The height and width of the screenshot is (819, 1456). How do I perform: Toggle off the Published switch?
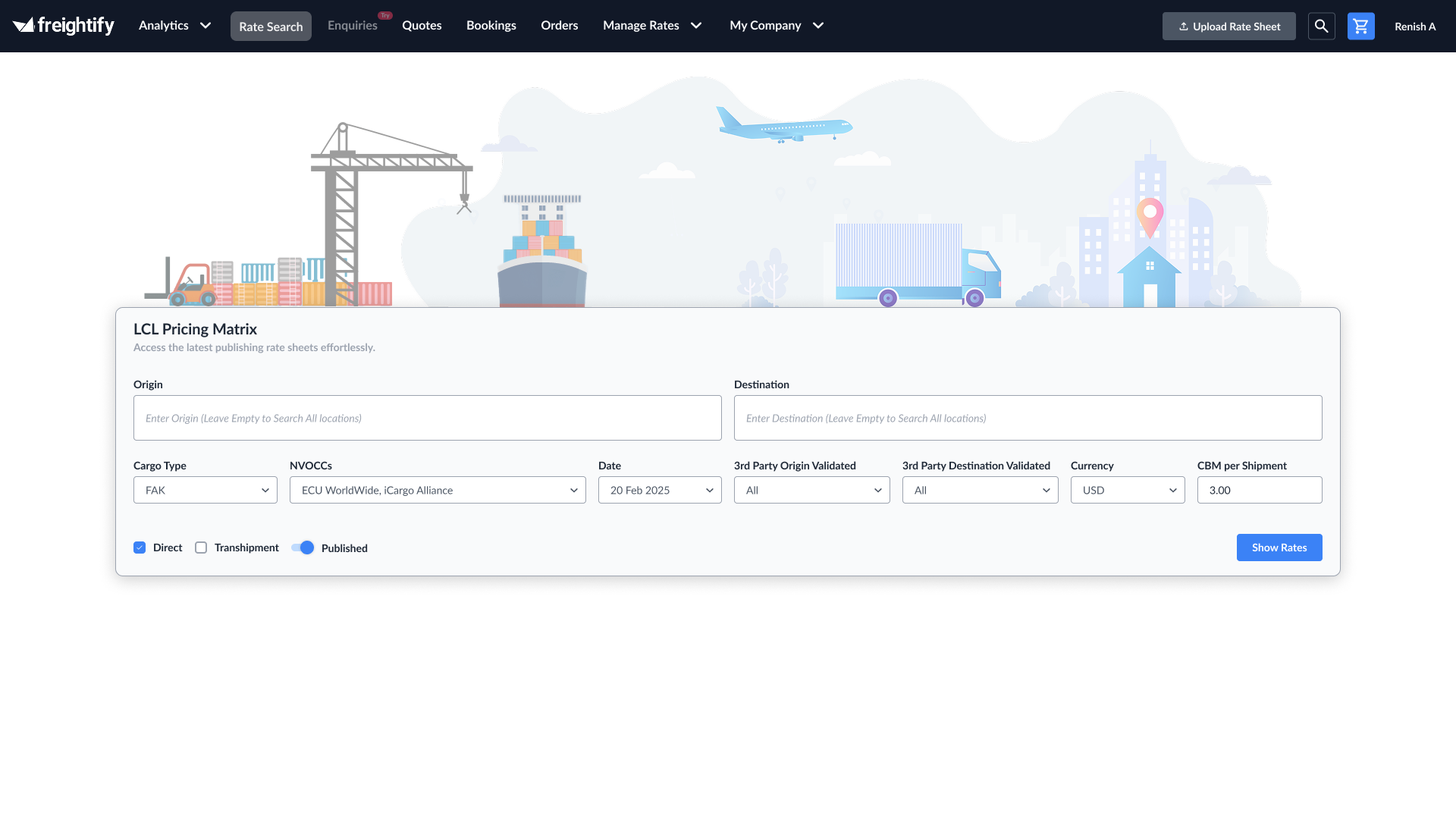(303, 547)
